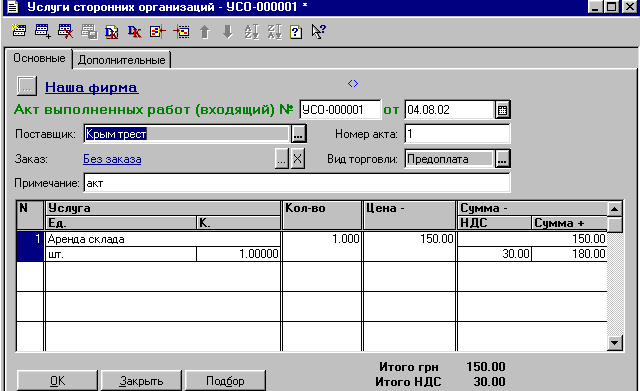This screenshot has height=391, width=640.
Task: Open the Наша фирма link
Action: click(91, 87)
